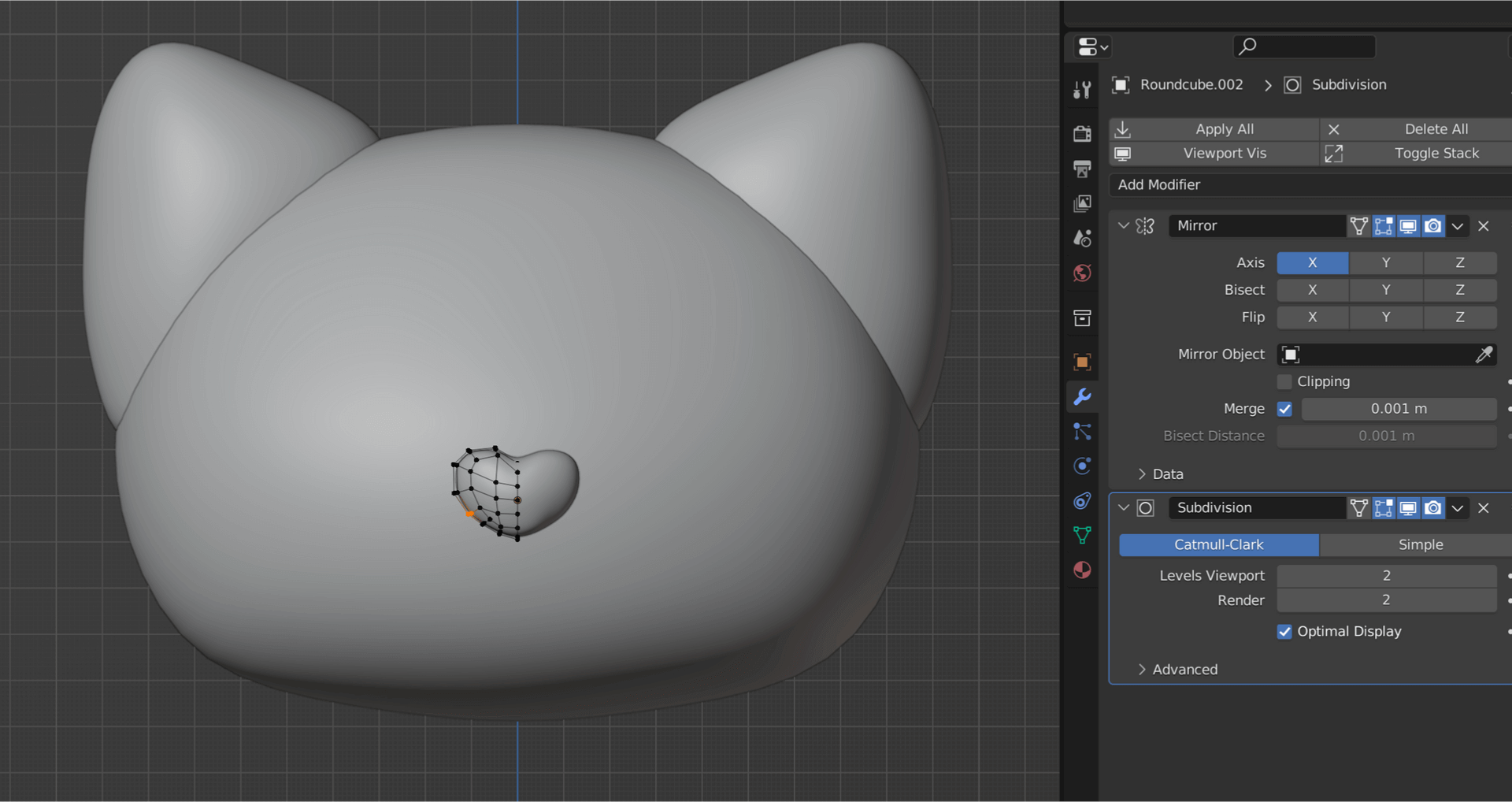Enable Clipping on the Mirror modifier
Screen dimensions: 1512x802
[1284, 381]
